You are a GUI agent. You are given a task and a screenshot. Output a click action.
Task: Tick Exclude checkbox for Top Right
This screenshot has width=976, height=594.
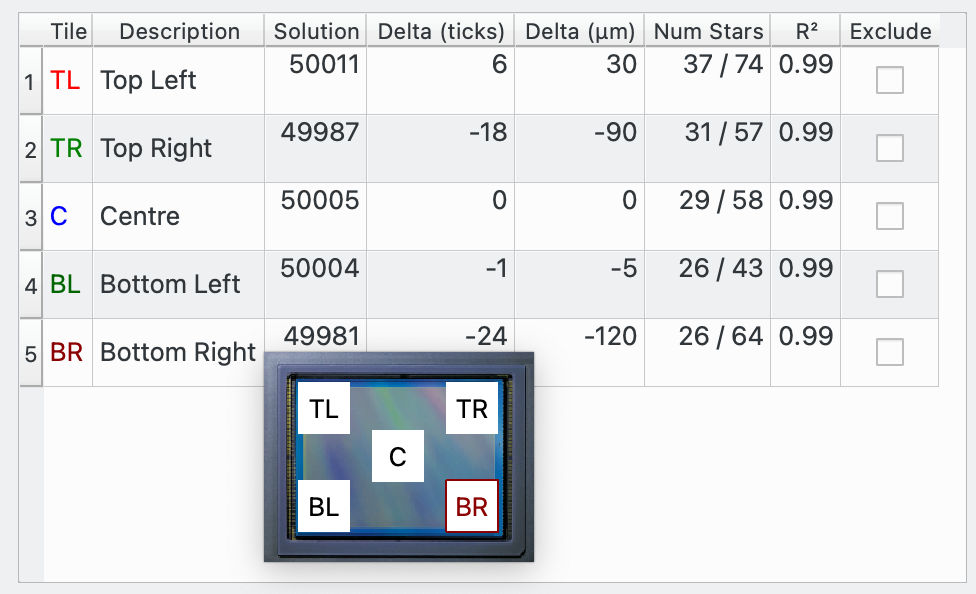click(889, 148)
